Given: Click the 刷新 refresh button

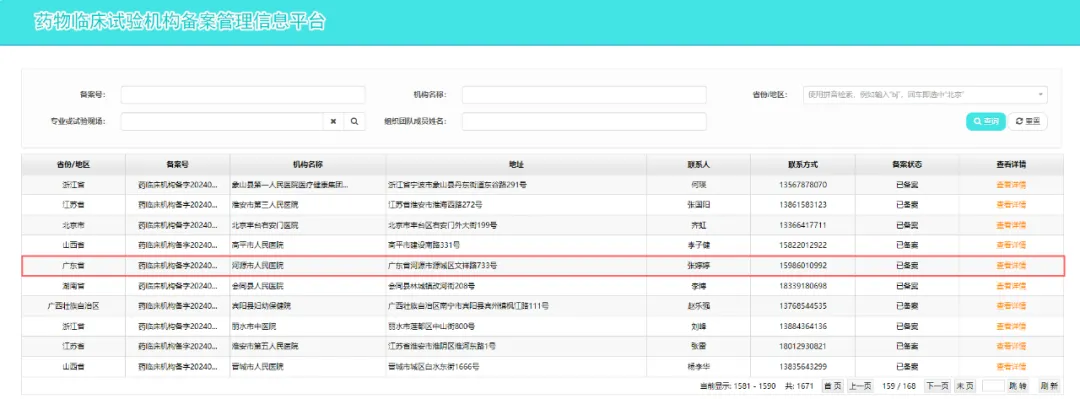Looking at the screenshot, I should tap(1049, 386).
